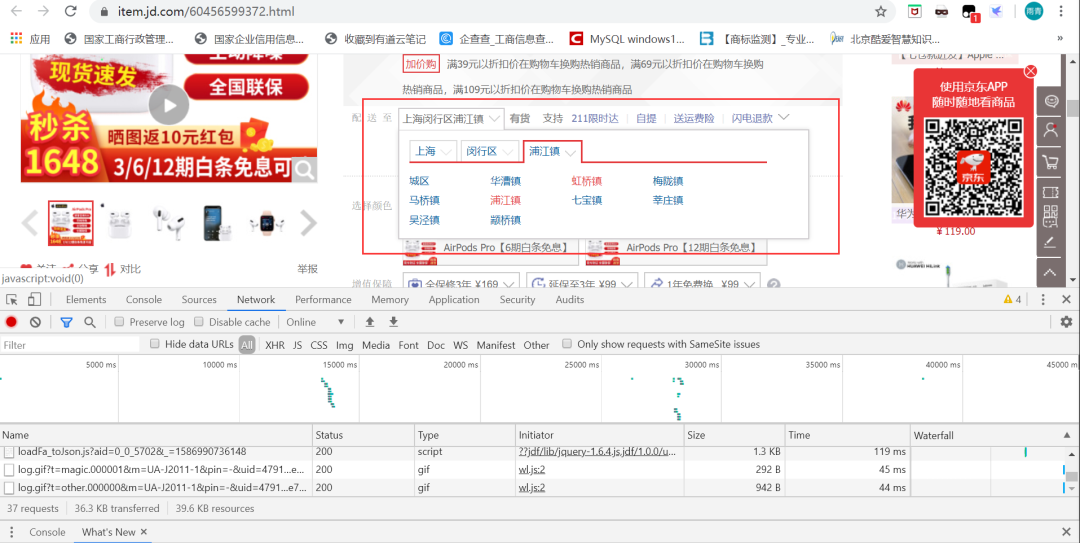
Task: Import HAR file upload arrow icon
Action: tap(370, 322)
